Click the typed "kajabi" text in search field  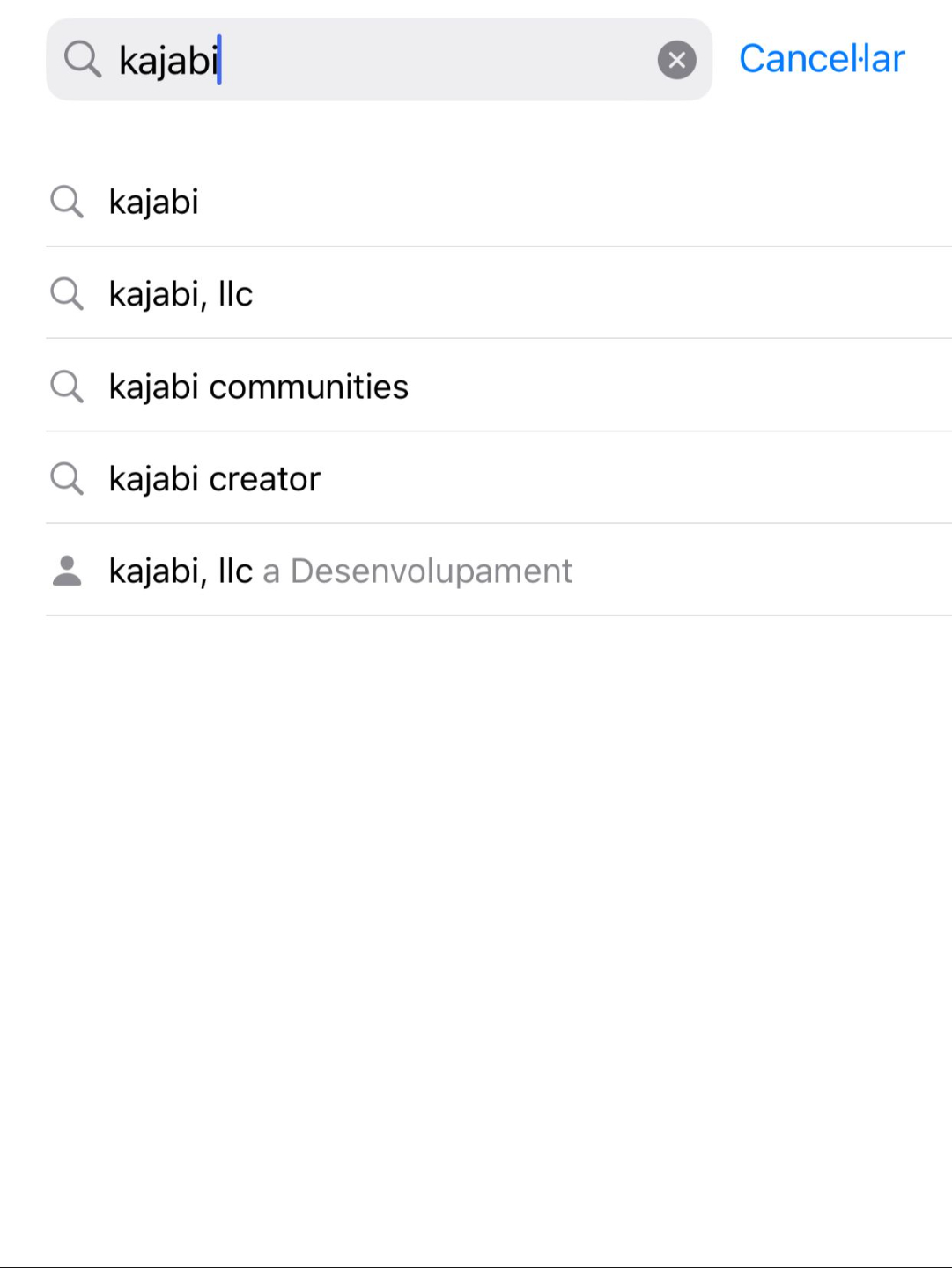click(x=167, y=61)
